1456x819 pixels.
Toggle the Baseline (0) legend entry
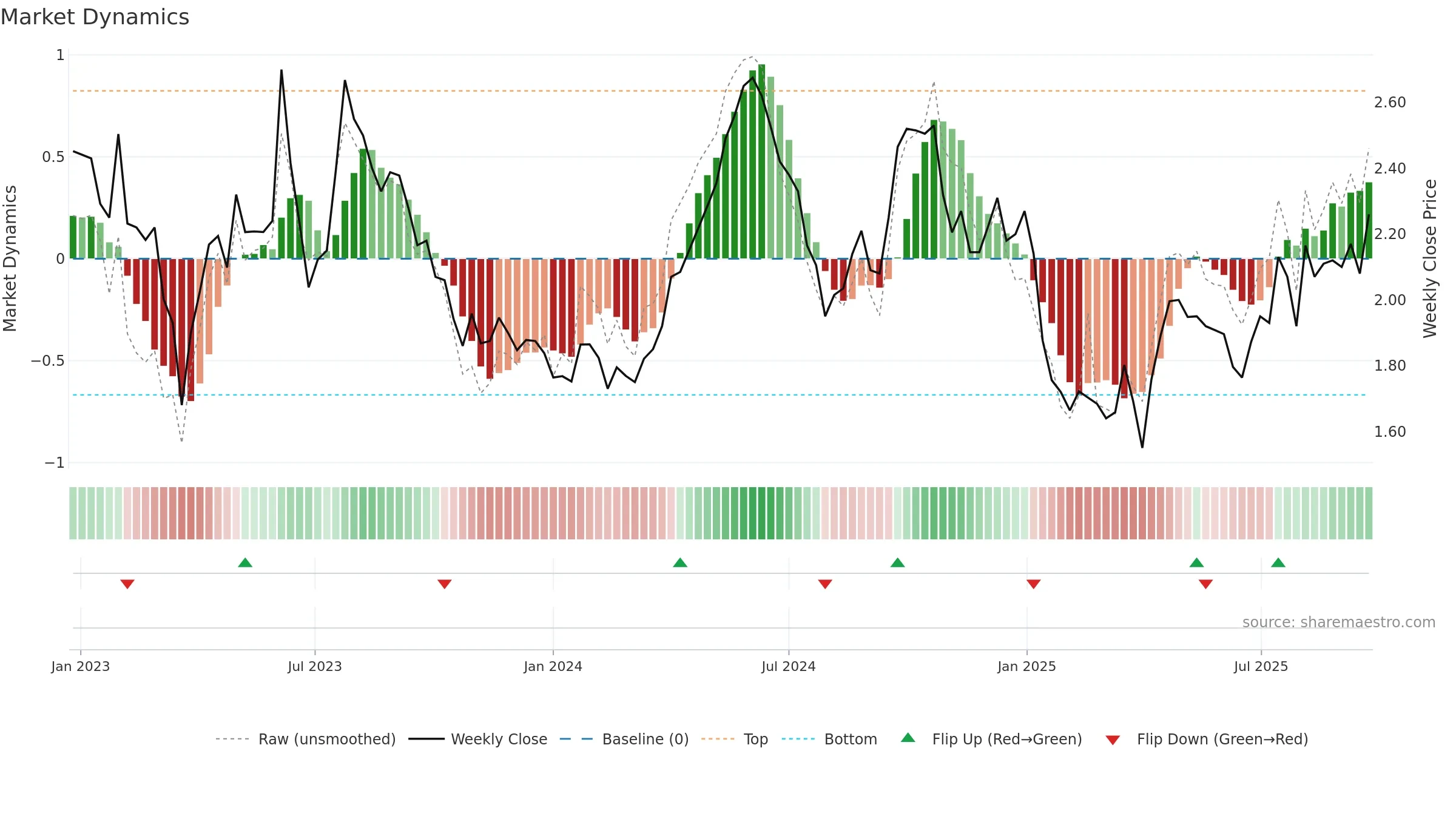[x=624, y=739]
